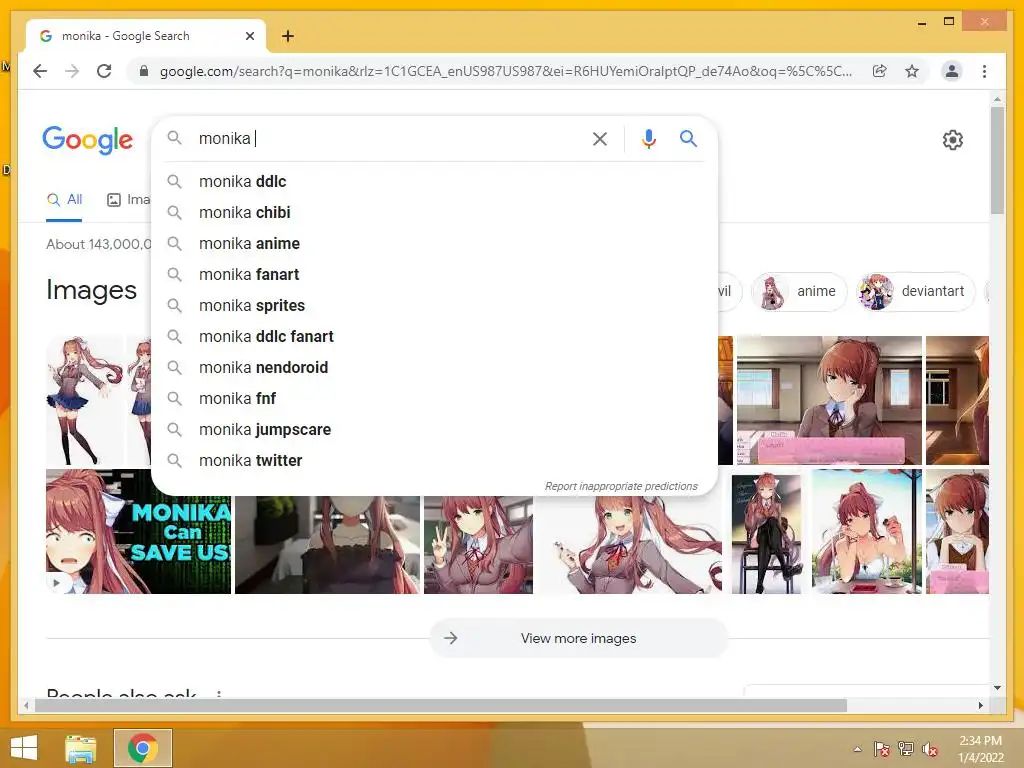
Task: Click View more images button
Action: [578, 638]
